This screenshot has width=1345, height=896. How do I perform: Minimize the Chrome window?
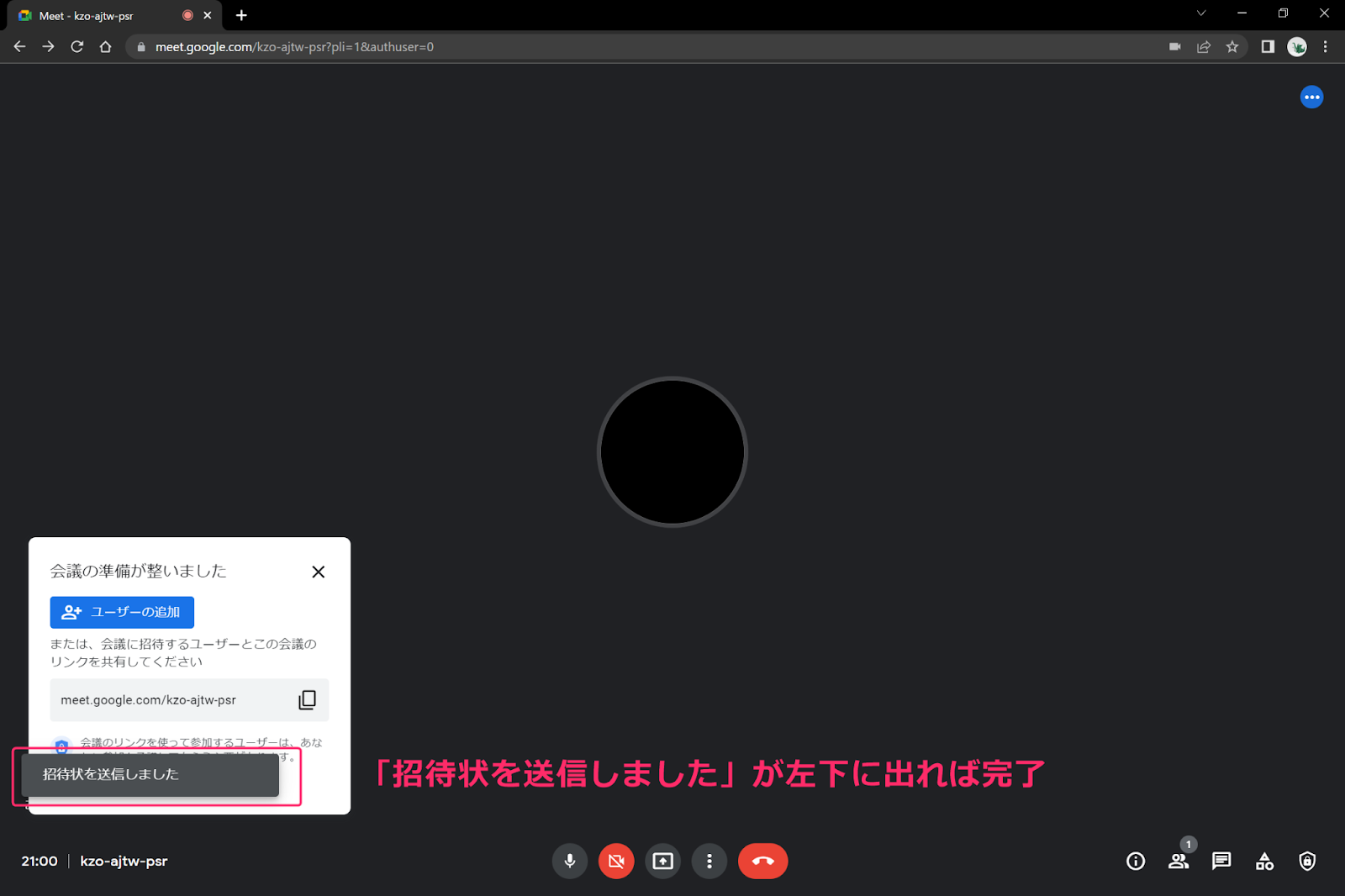click(1242, 13)
